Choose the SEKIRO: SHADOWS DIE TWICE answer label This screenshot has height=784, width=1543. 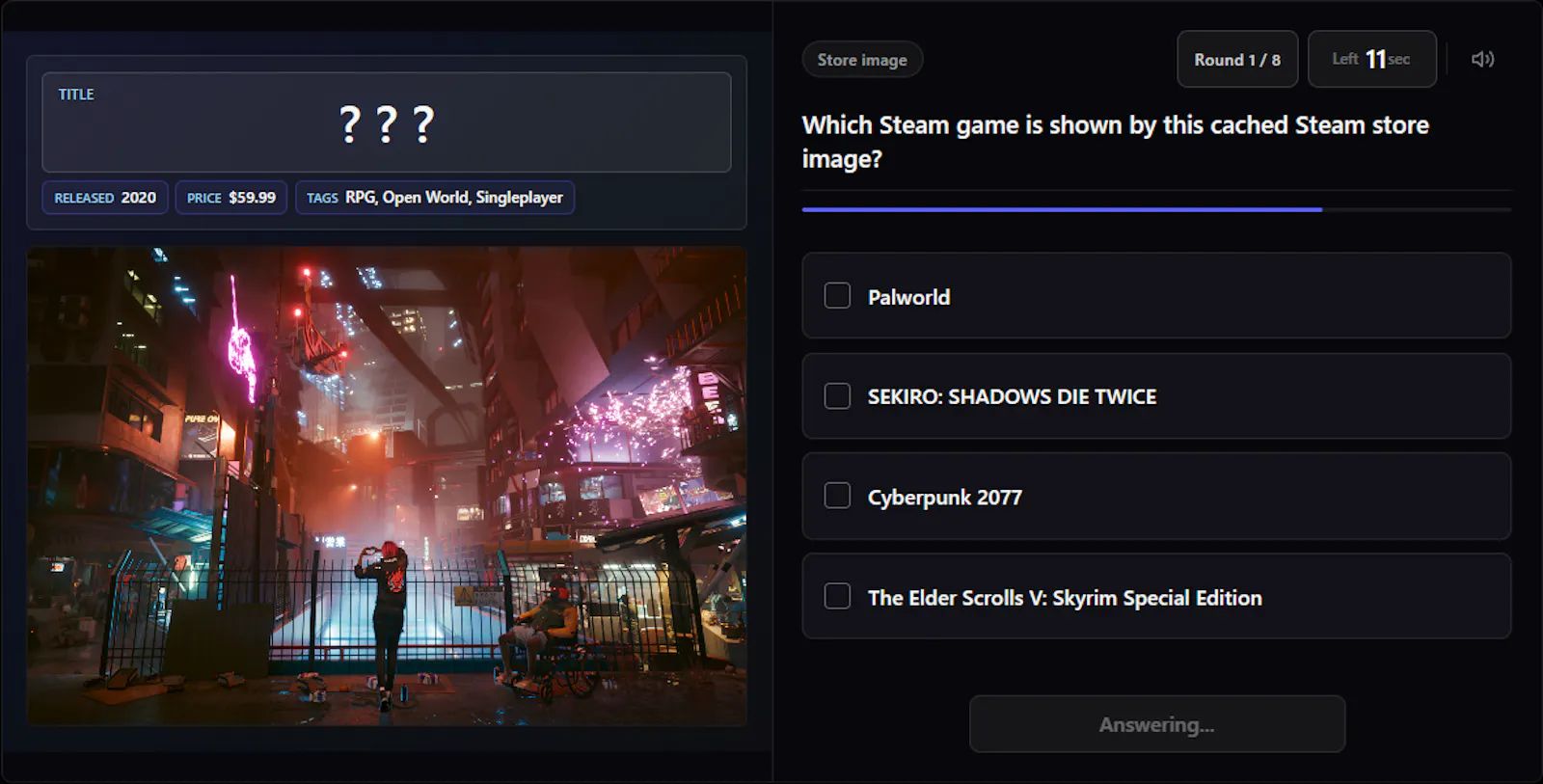coord(1012,396)
